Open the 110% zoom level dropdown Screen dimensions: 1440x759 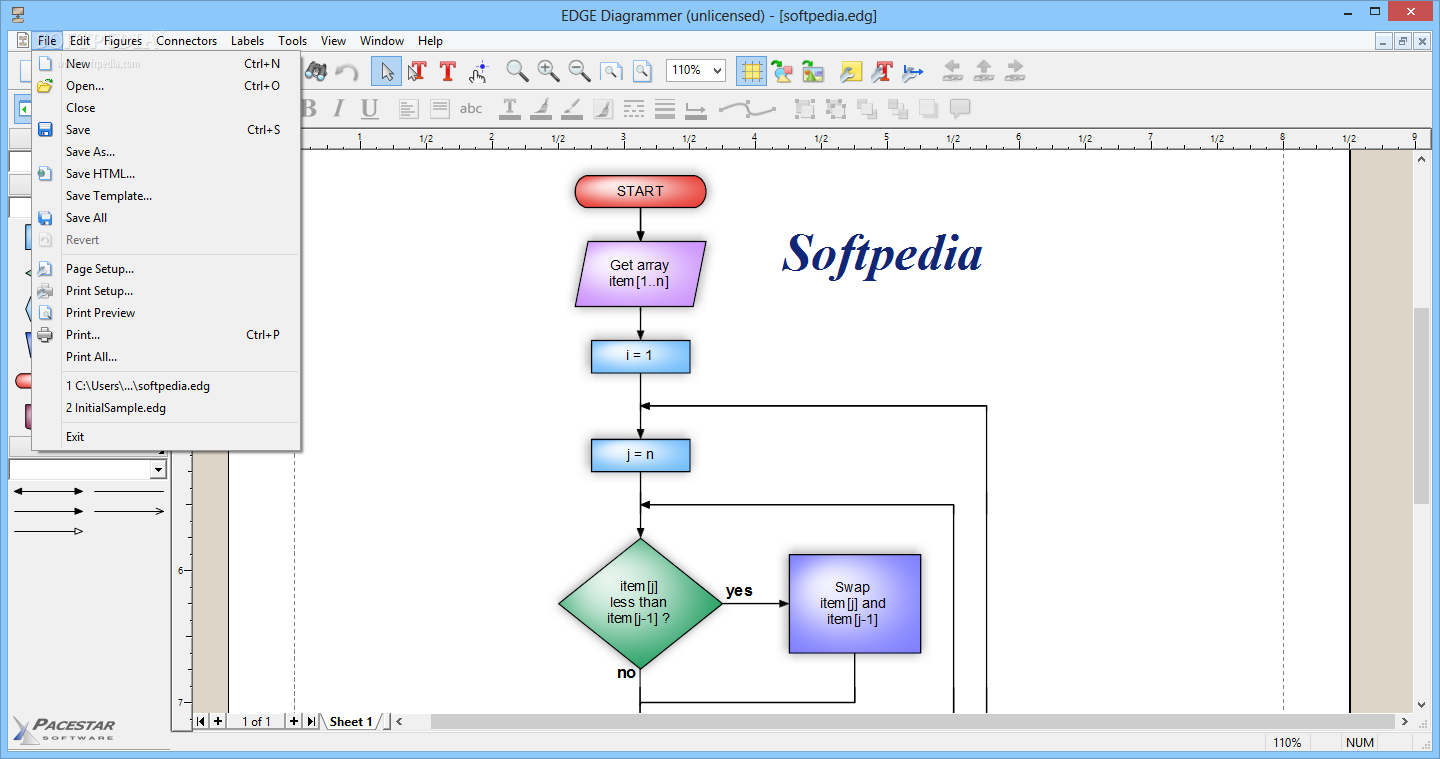[x=716, y=71]
